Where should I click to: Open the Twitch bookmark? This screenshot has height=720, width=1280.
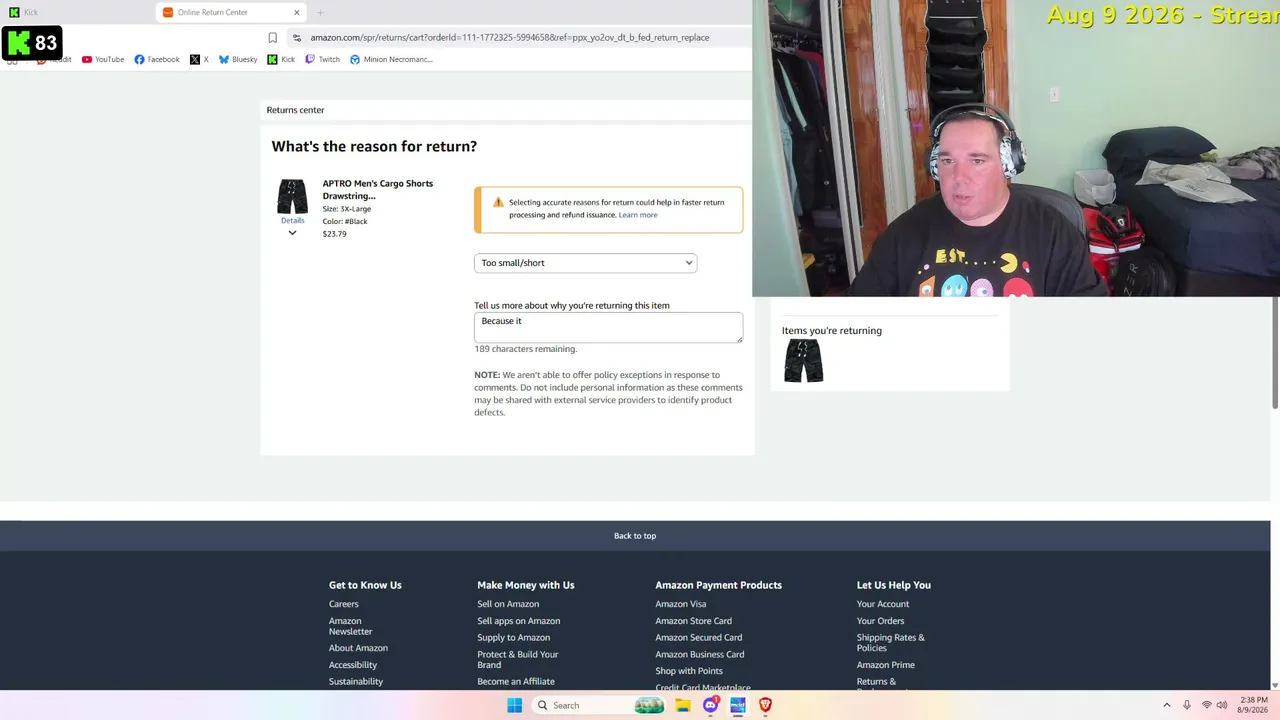coord(322,59)
